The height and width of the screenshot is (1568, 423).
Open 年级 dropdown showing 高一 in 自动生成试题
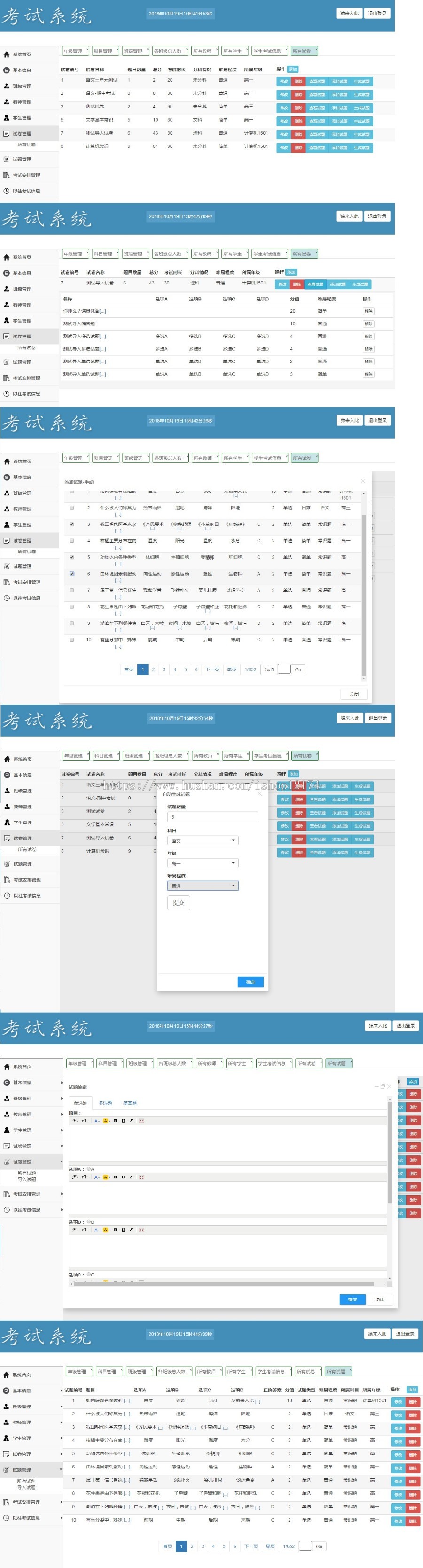point(203,863)
